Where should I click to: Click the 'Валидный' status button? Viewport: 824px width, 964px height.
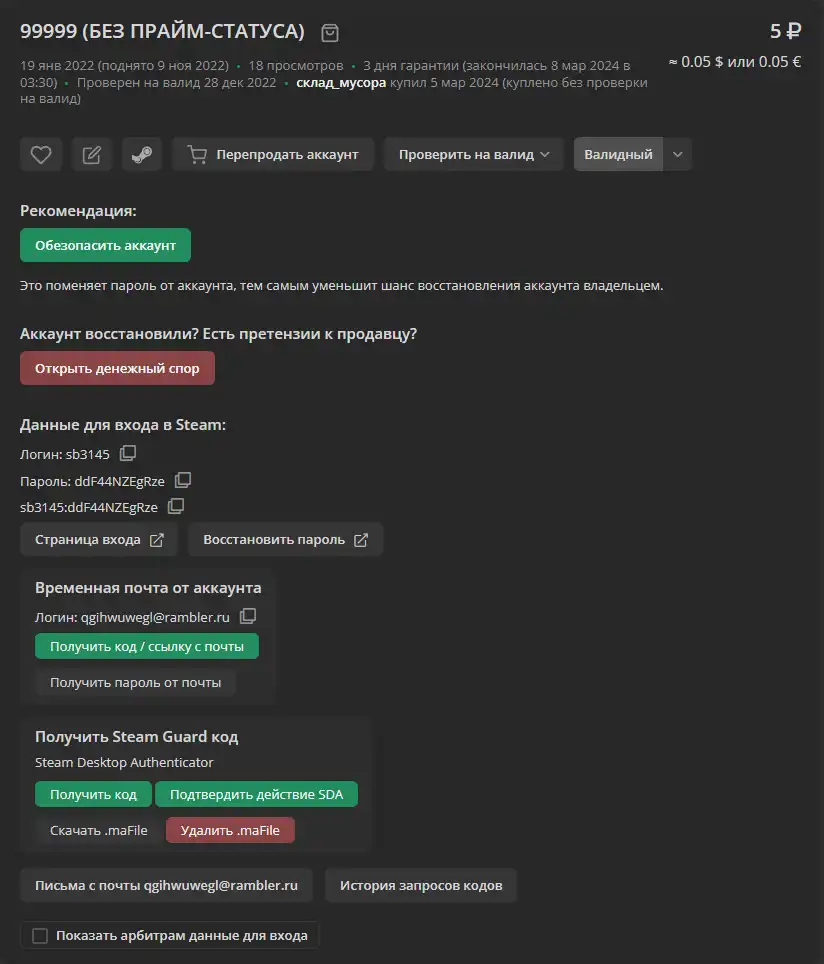click(x=618, y=155)
